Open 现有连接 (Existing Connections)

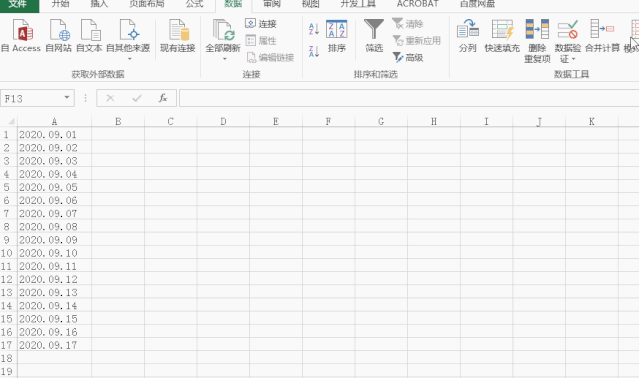[178, 36]
